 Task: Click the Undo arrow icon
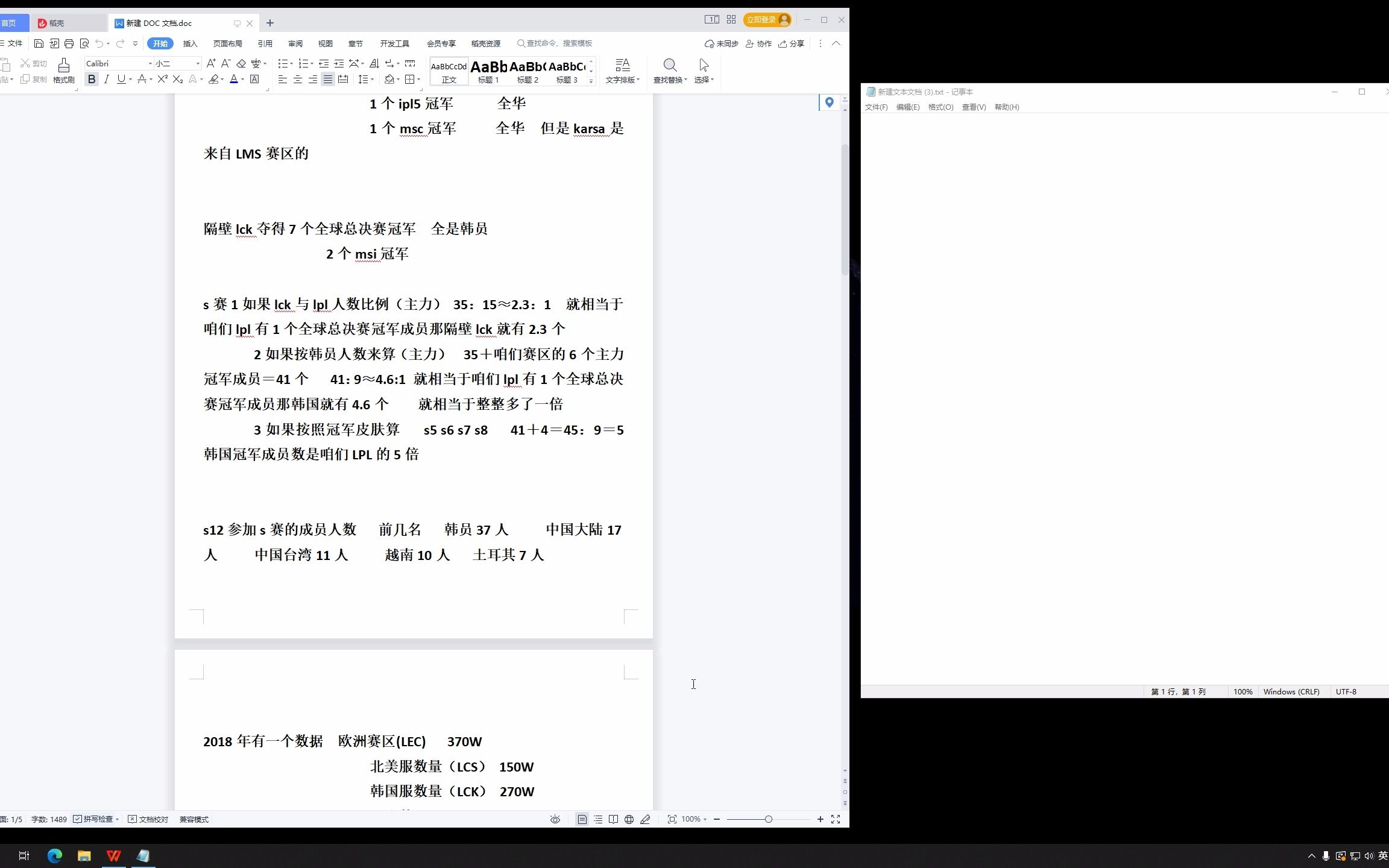click(x=99, y=43)
